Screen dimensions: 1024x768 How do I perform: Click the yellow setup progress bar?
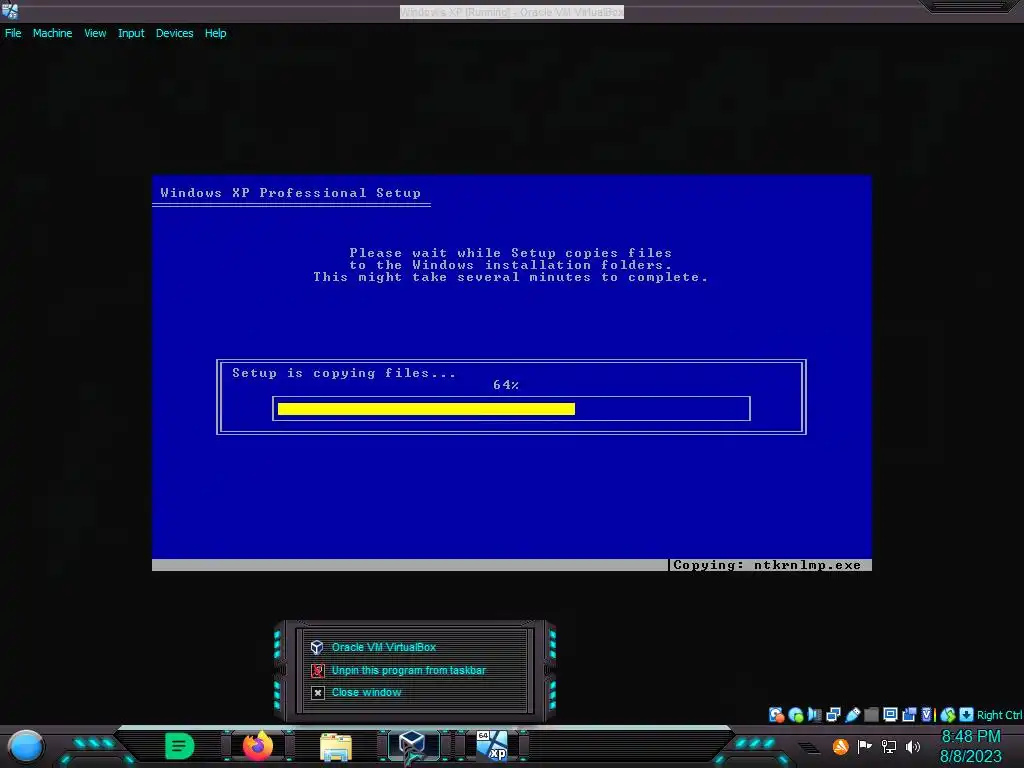426,409
